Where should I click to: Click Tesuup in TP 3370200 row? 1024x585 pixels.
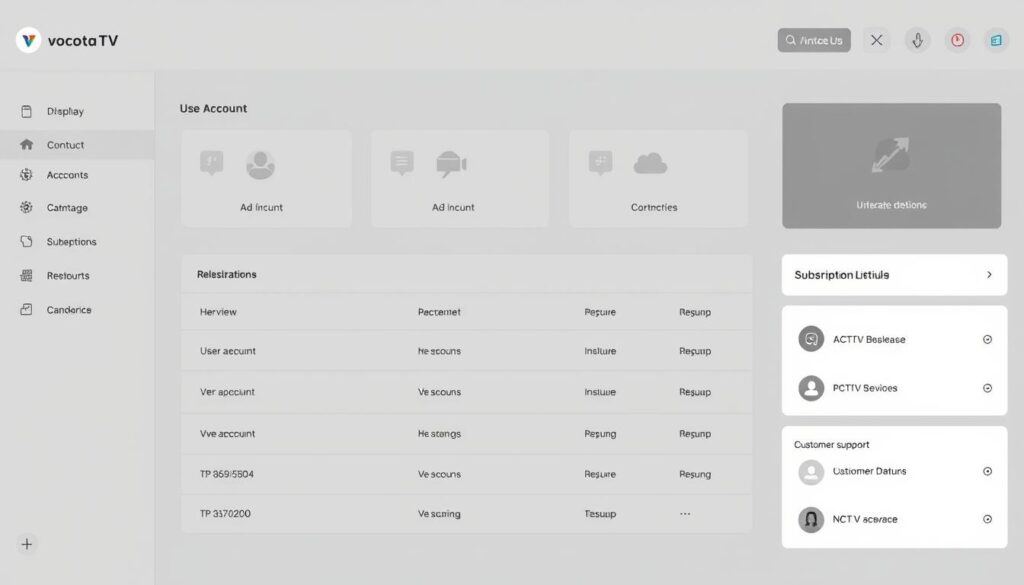pyautogui.click(x=600, y=514)
